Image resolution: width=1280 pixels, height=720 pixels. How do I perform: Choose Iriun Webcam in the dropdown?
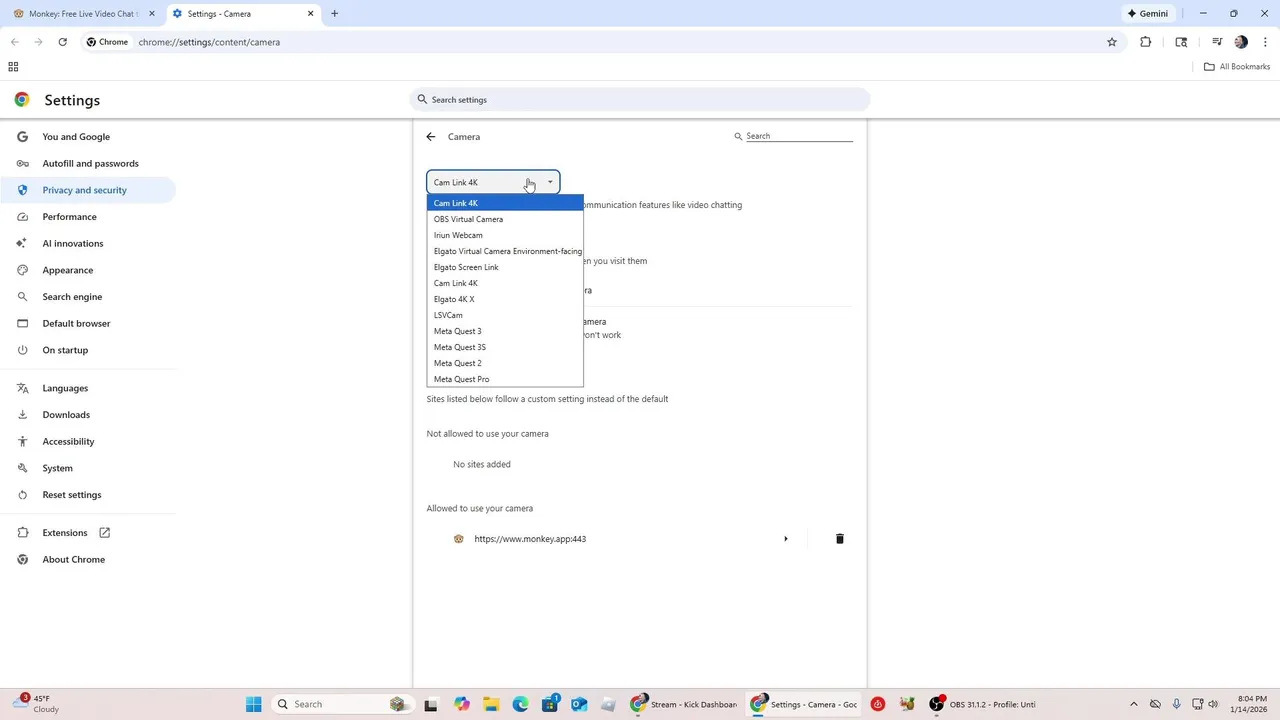pos(505,235)
